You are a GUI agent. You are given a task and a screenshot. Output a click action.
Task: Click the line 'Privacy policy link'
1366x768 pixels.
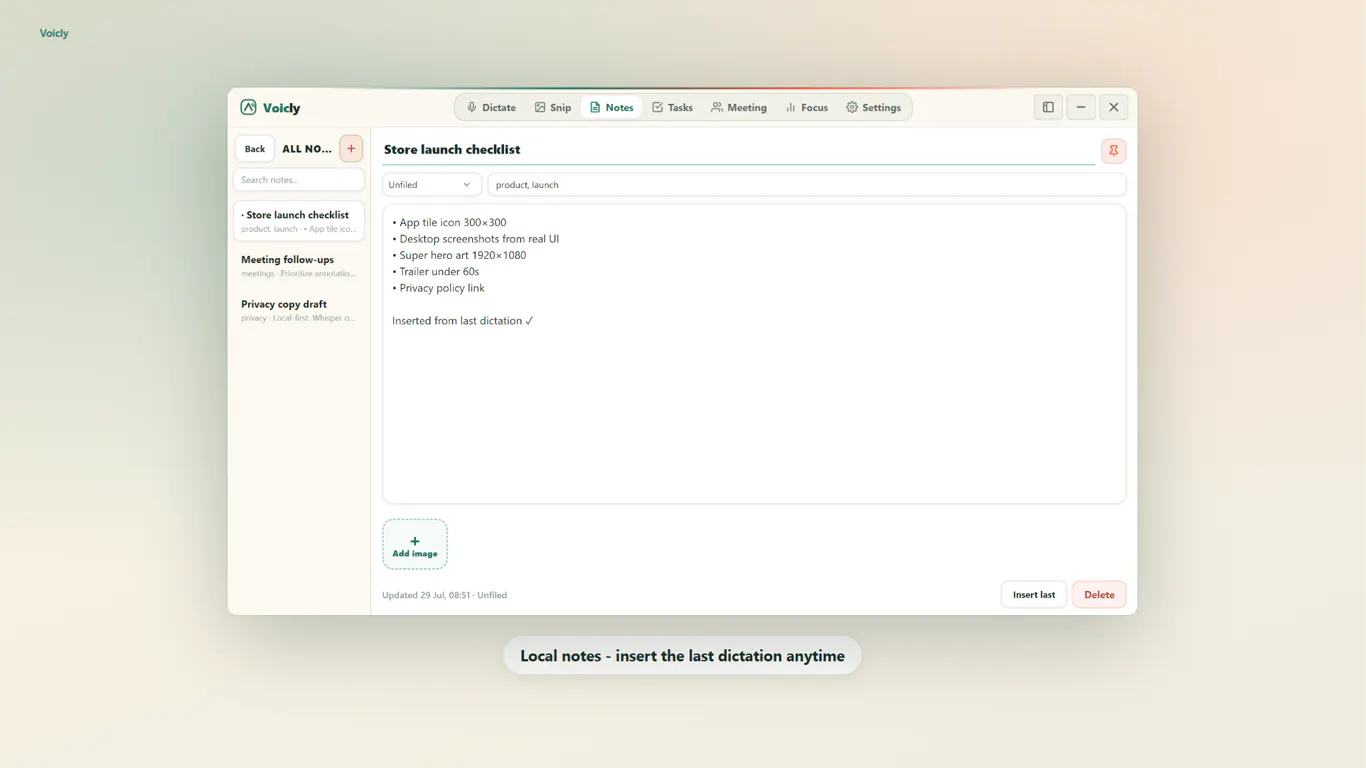[x=438, y=288]
